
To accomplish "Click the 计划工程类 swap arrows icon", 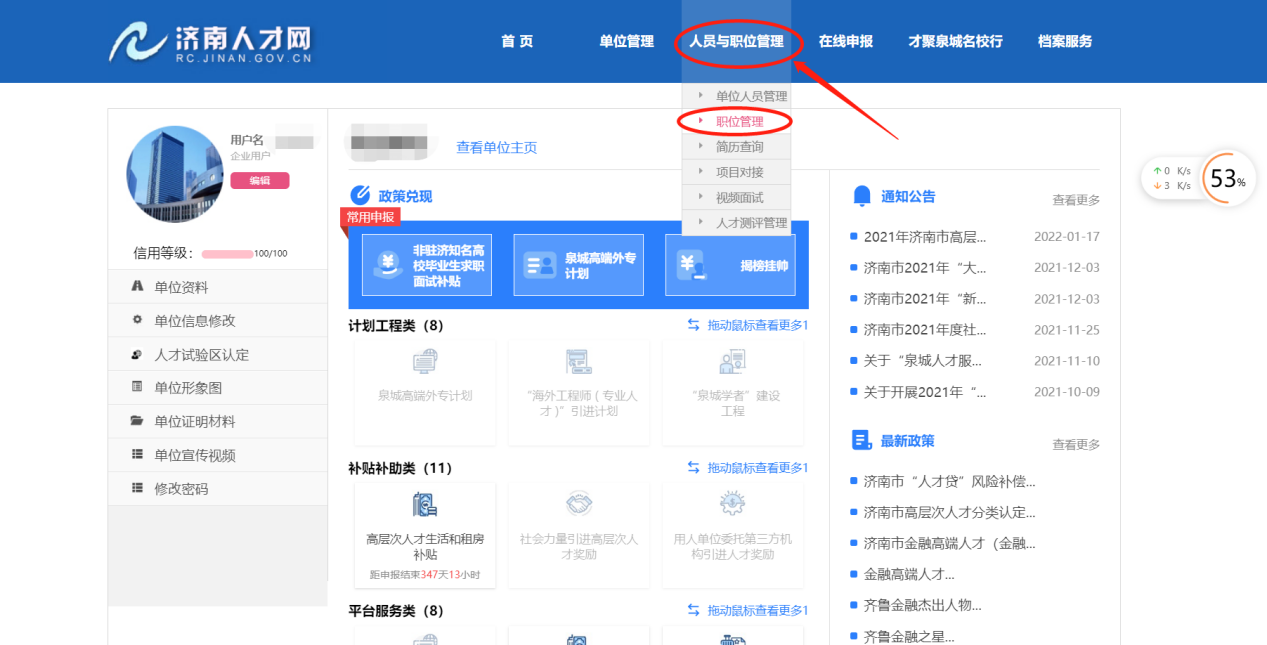I will click(x=694, y=325).
